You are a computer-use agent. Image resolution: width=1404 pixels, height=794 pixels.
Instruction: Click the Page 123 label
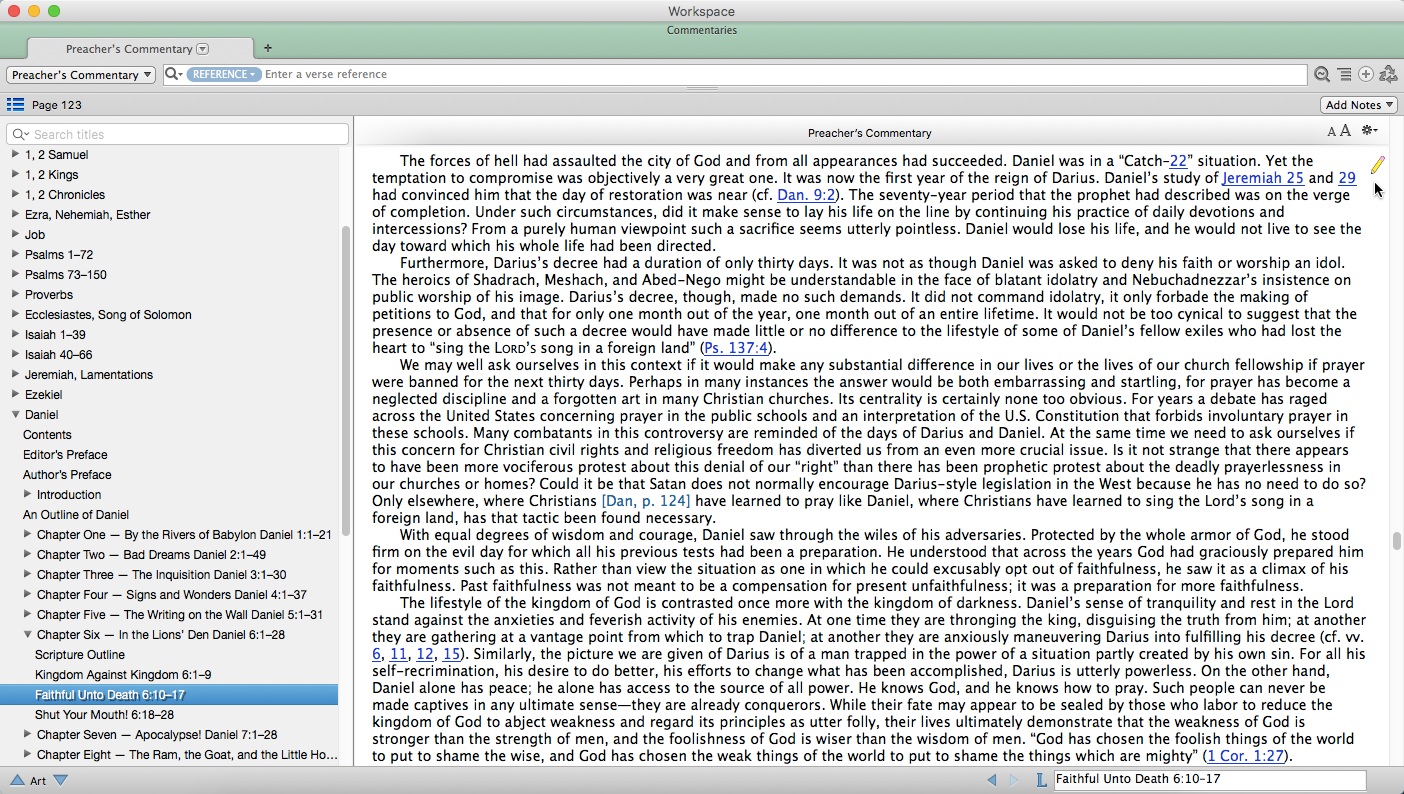(57, 105)
